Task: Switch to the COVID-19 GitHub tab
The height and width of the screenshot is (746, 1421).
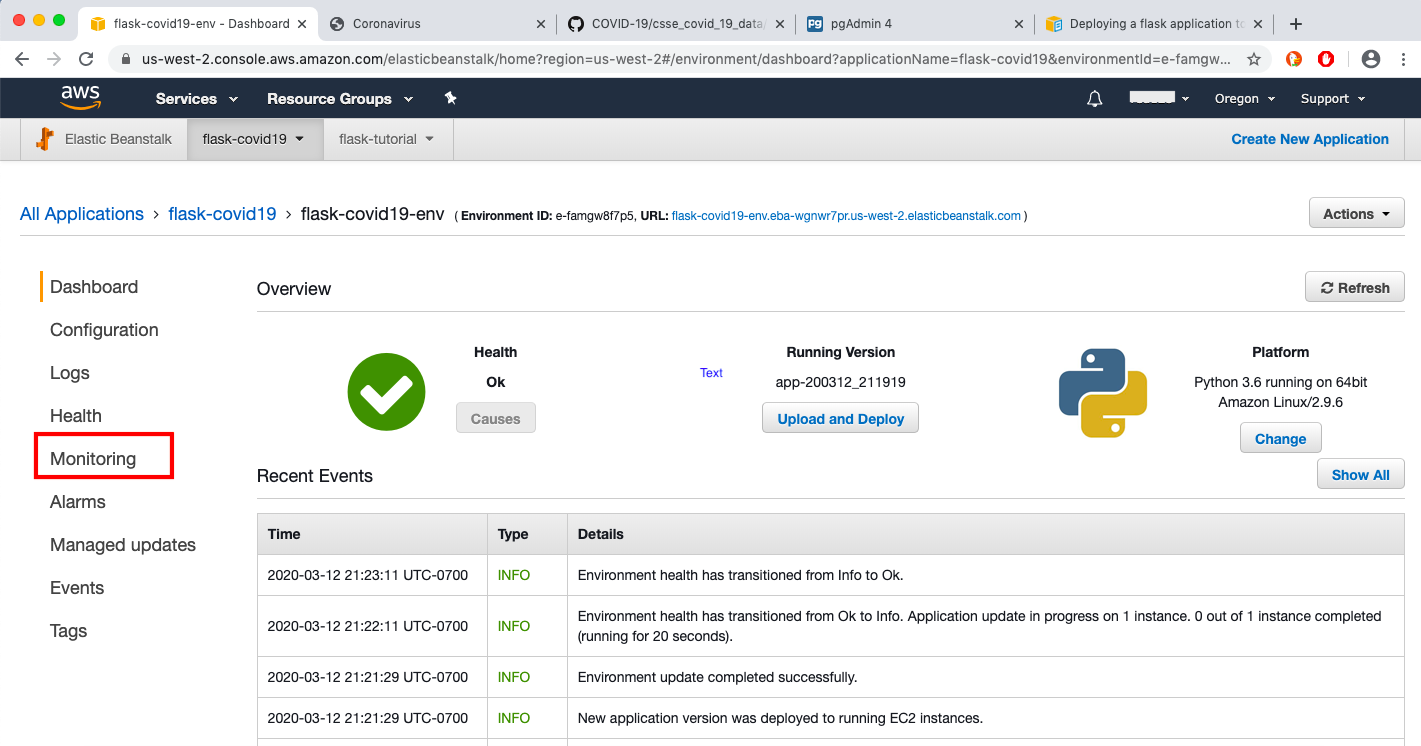Action: (675, 24)
